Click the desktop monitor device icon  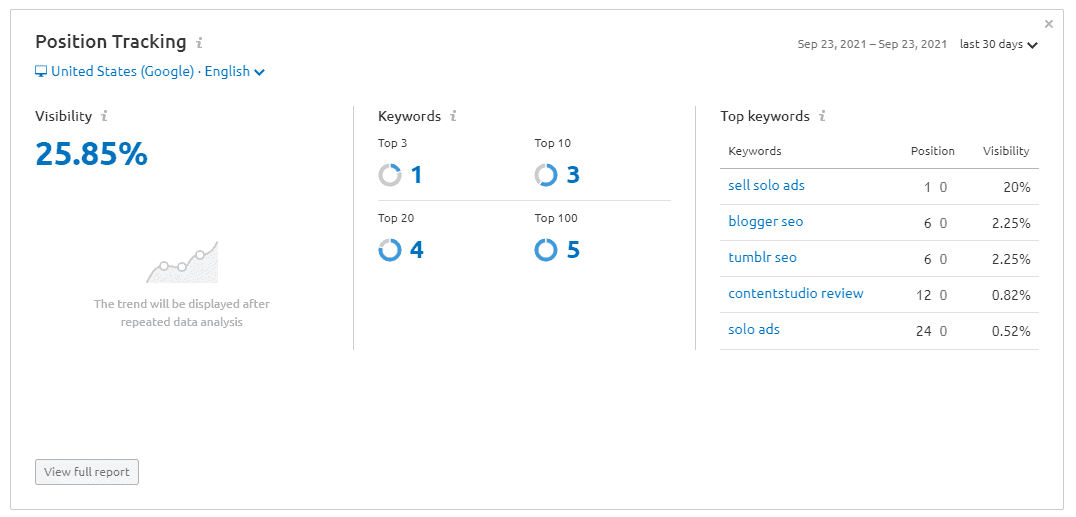(x=41, y=71)
